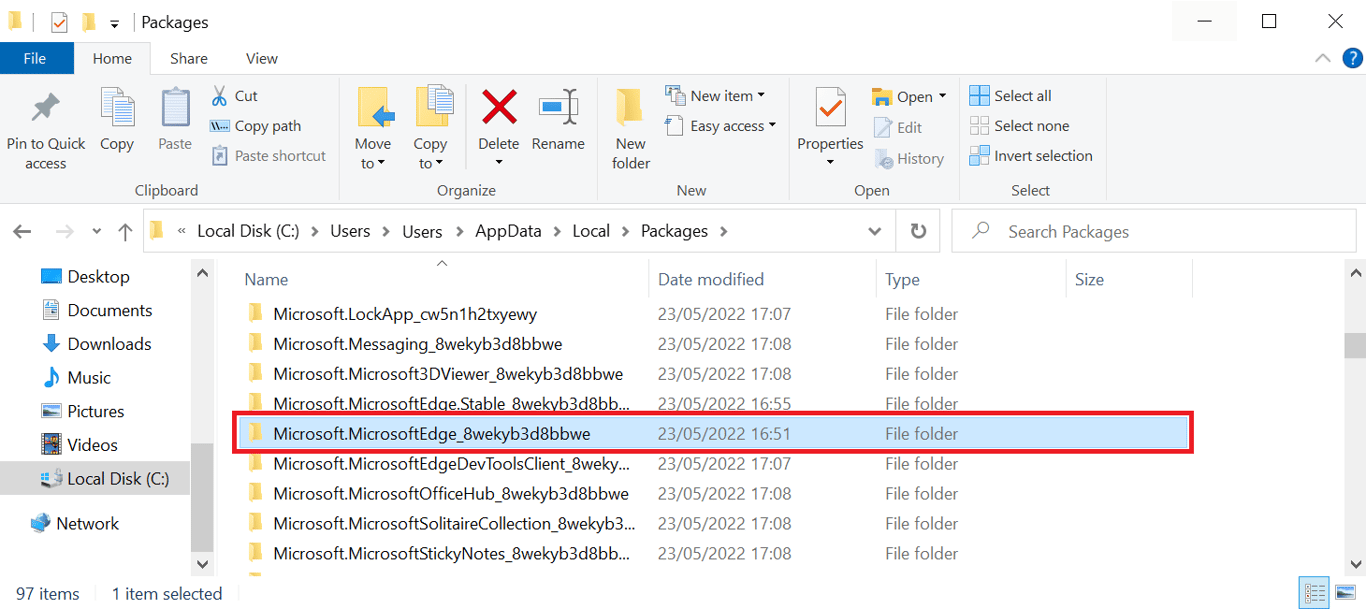Pin current folder to Quick access
Viewport: 1366px width, 609px height.
(45, 127)
